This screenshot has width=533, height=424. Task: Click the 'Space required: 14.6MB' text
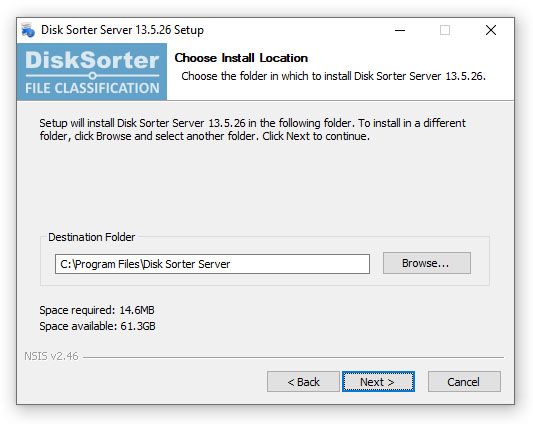[x=97, y=310]
